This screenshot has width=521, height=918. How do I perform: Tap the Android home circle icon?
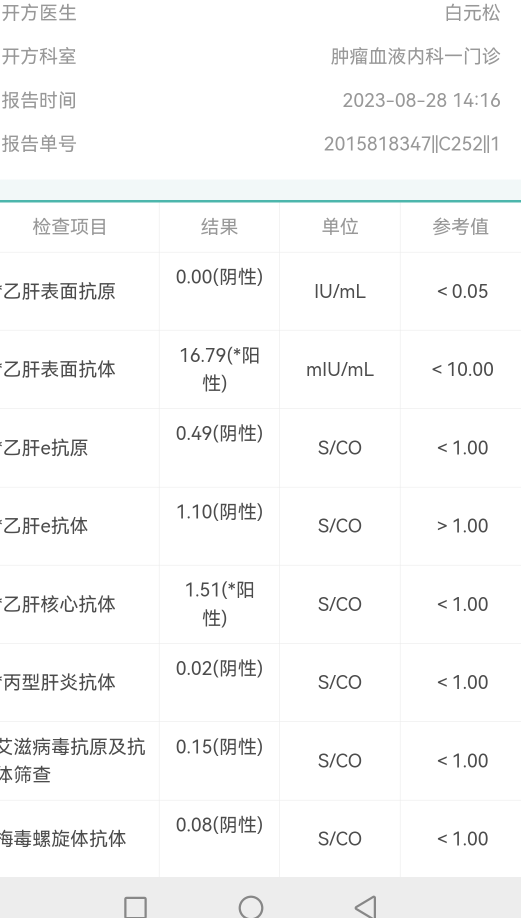(x=251, y=906)
